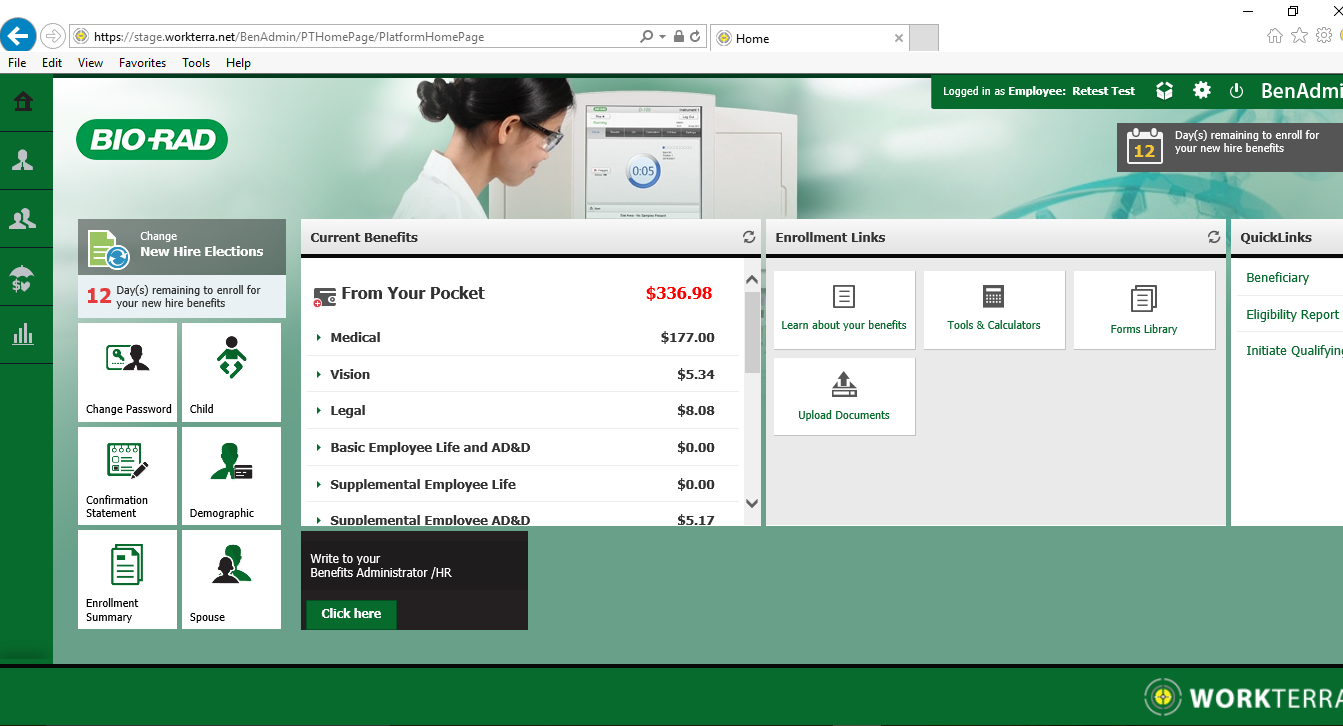Image resolution: width=1343 pixels, height=726 pixels.
Task: Refresh the Current Benefits panel
Action: point(749,238)
